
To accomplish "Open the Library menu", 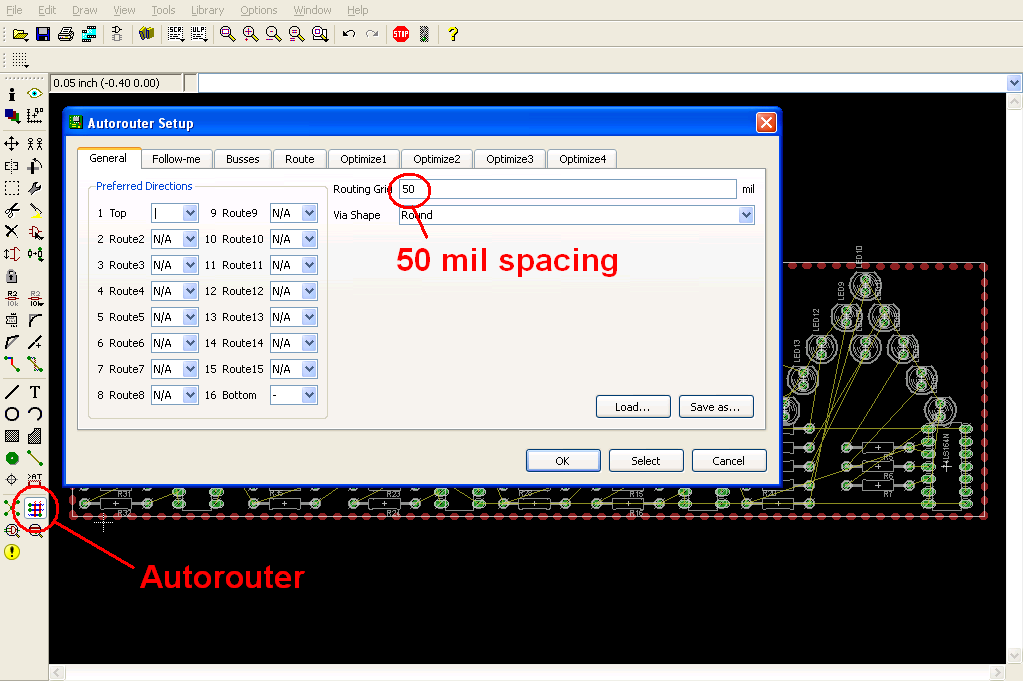I will coord(208,10).
